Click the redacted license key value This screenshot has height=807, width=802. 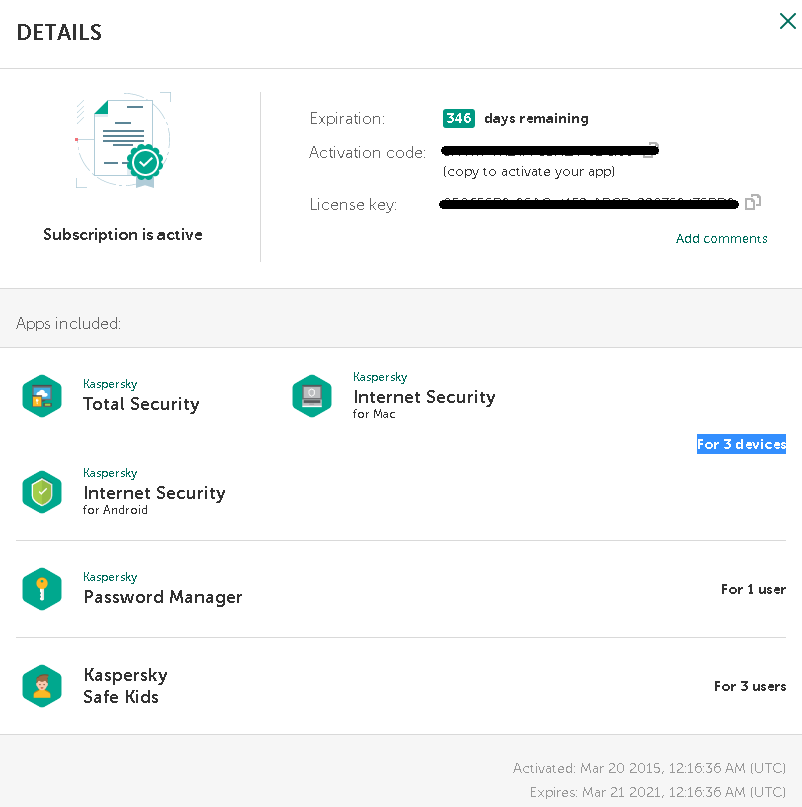pyautogui.click(x=589, y=204)
